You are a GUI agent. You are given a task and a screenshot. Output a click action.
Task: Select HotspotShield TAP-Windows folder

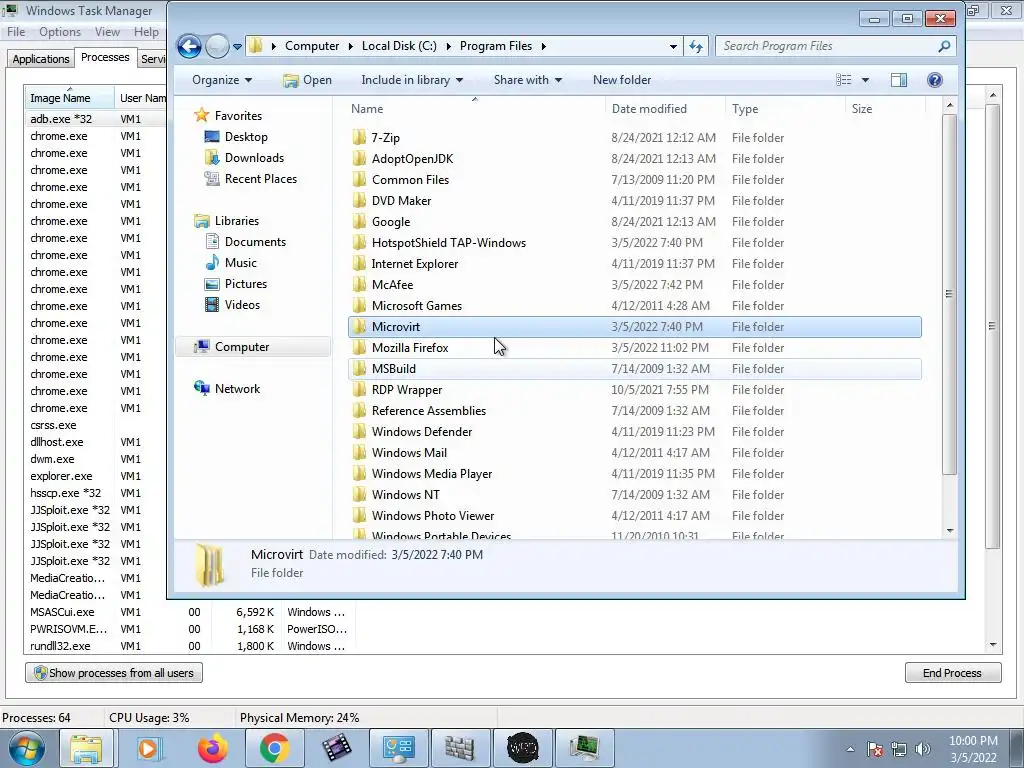(x=449, y=243)
